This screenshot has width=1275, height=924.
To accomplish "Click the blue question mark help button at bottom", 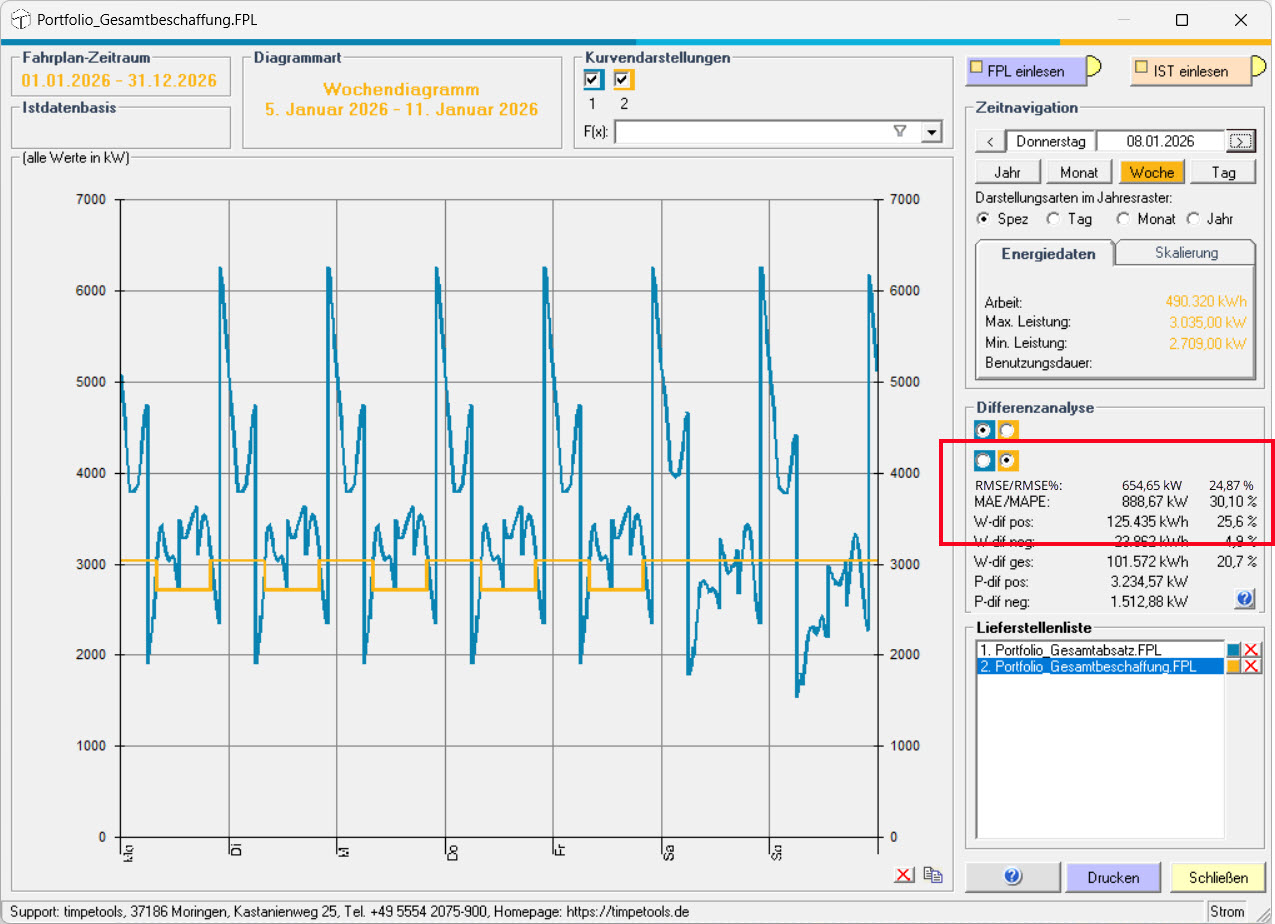I will point(1012,877).
